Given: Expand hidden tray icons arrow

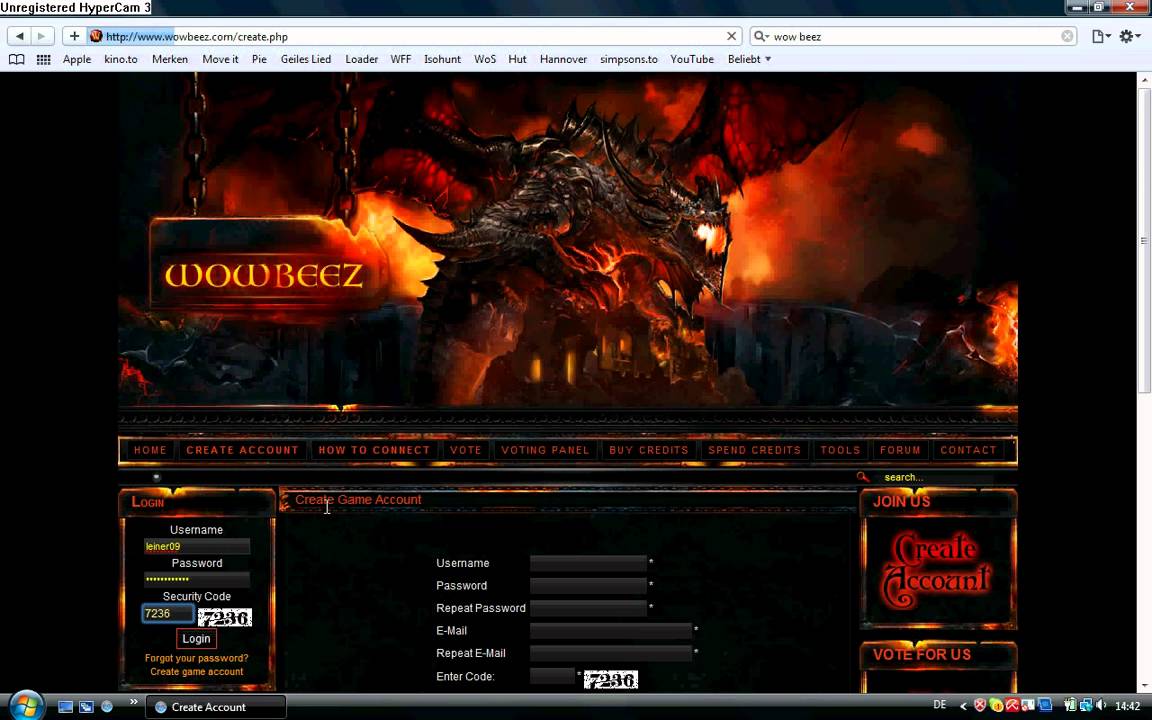Looking at the screenshot, I should point(962,706).
